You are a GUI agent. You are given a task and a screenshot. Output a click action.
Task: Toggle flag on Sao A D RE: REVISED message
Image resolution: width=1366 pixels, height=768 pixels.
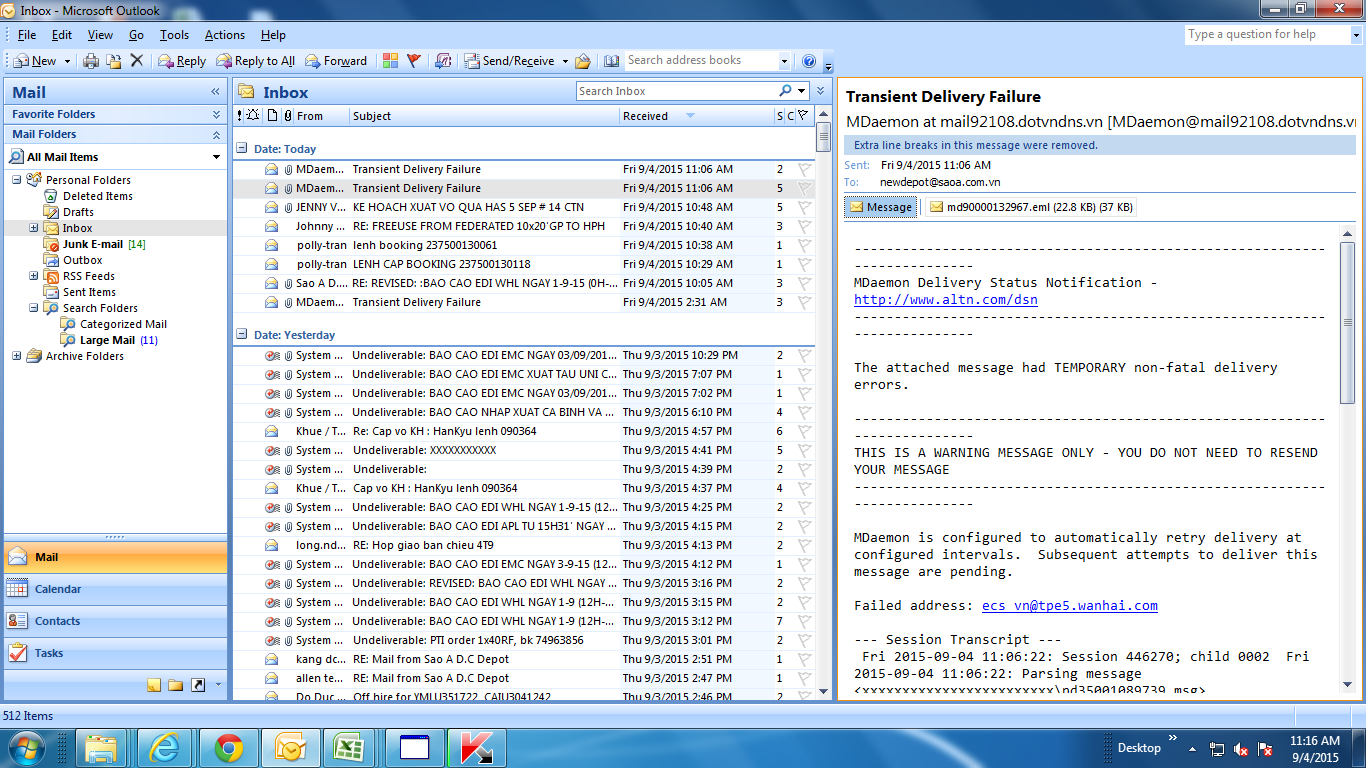803,283
